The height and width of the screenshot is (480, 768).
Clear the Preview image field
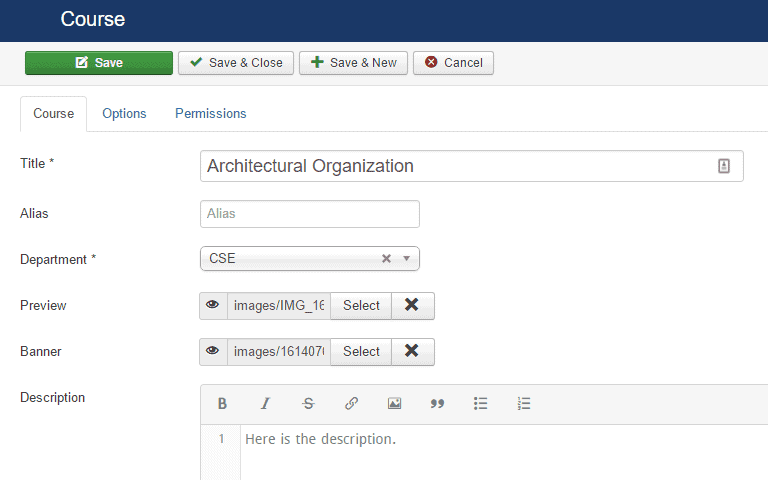point(412,306)
